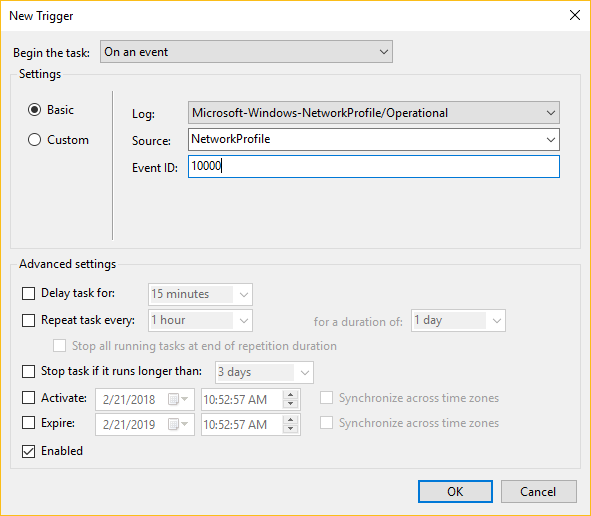591x516 pixels.
Task: Check the Activate checkbox
Action: click(x=28, y=398)
